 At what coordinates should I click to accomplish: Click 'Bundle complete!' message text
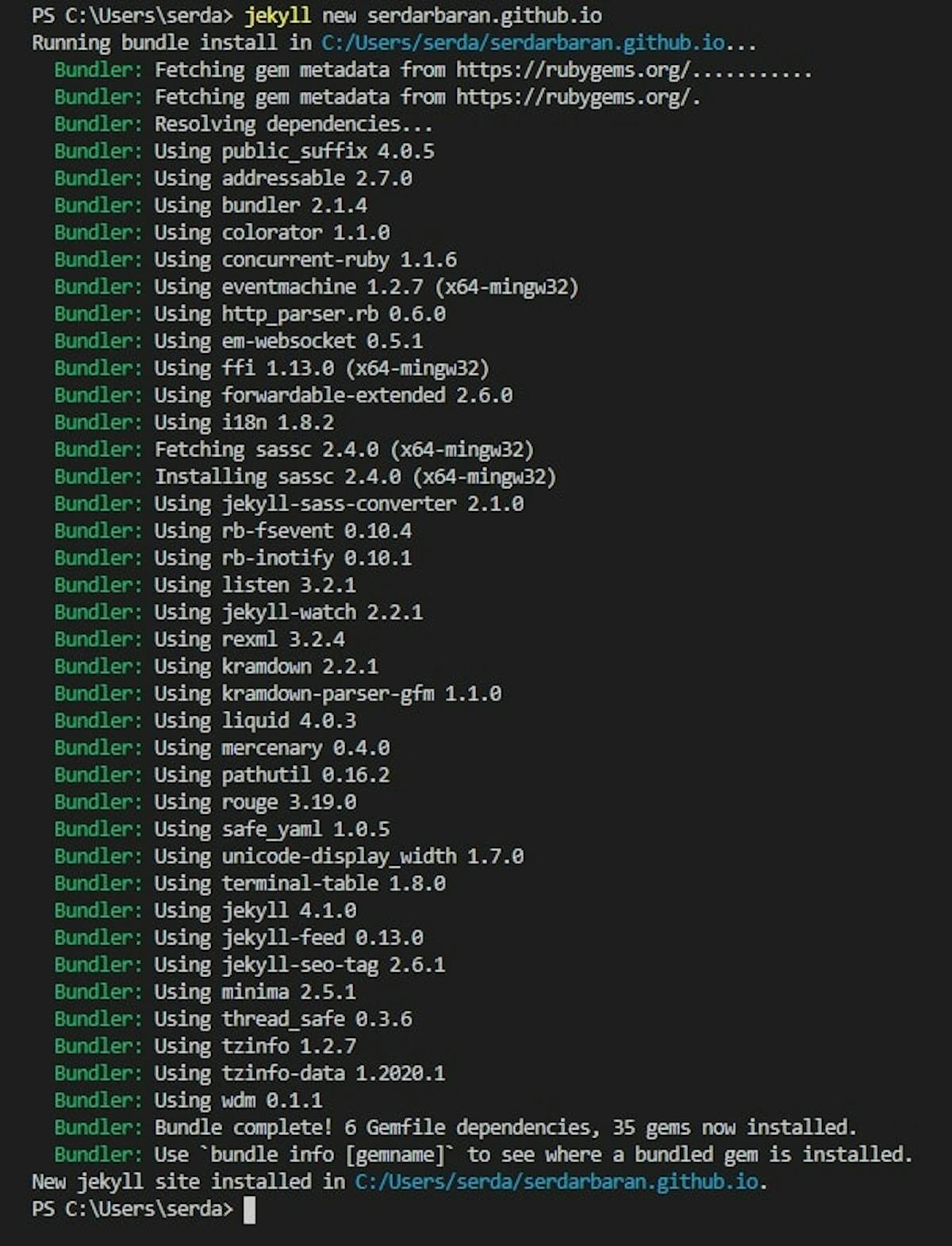pos(243,1128)
